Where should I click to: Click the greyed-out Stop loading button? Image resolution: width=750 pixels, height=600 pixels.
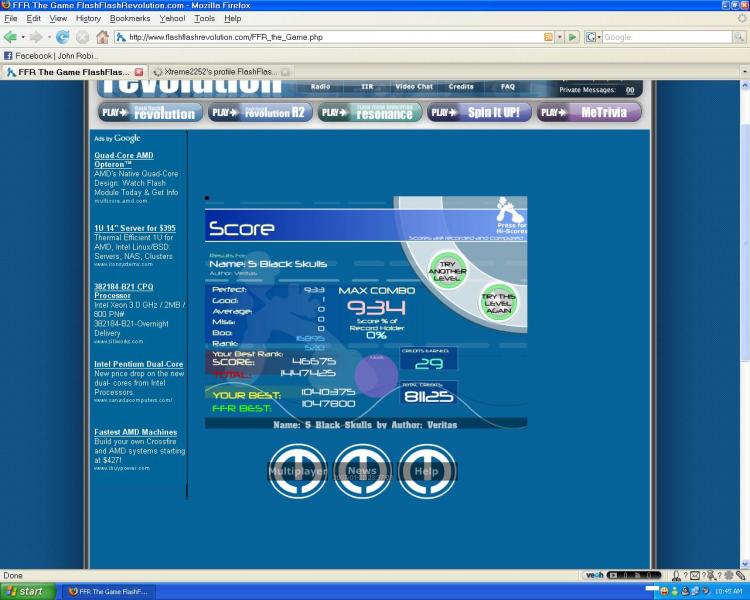(82, 37)
